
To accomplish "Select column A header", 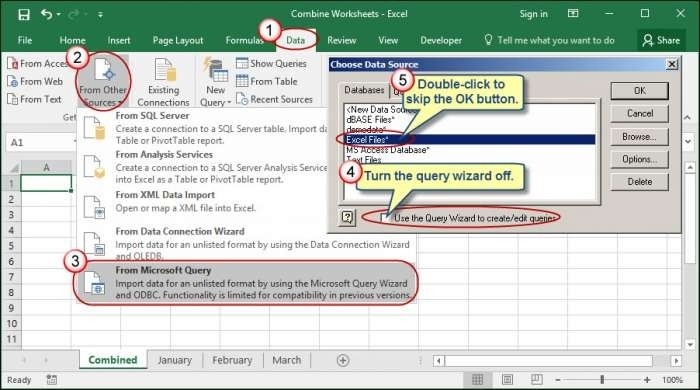I will point(46,167).
